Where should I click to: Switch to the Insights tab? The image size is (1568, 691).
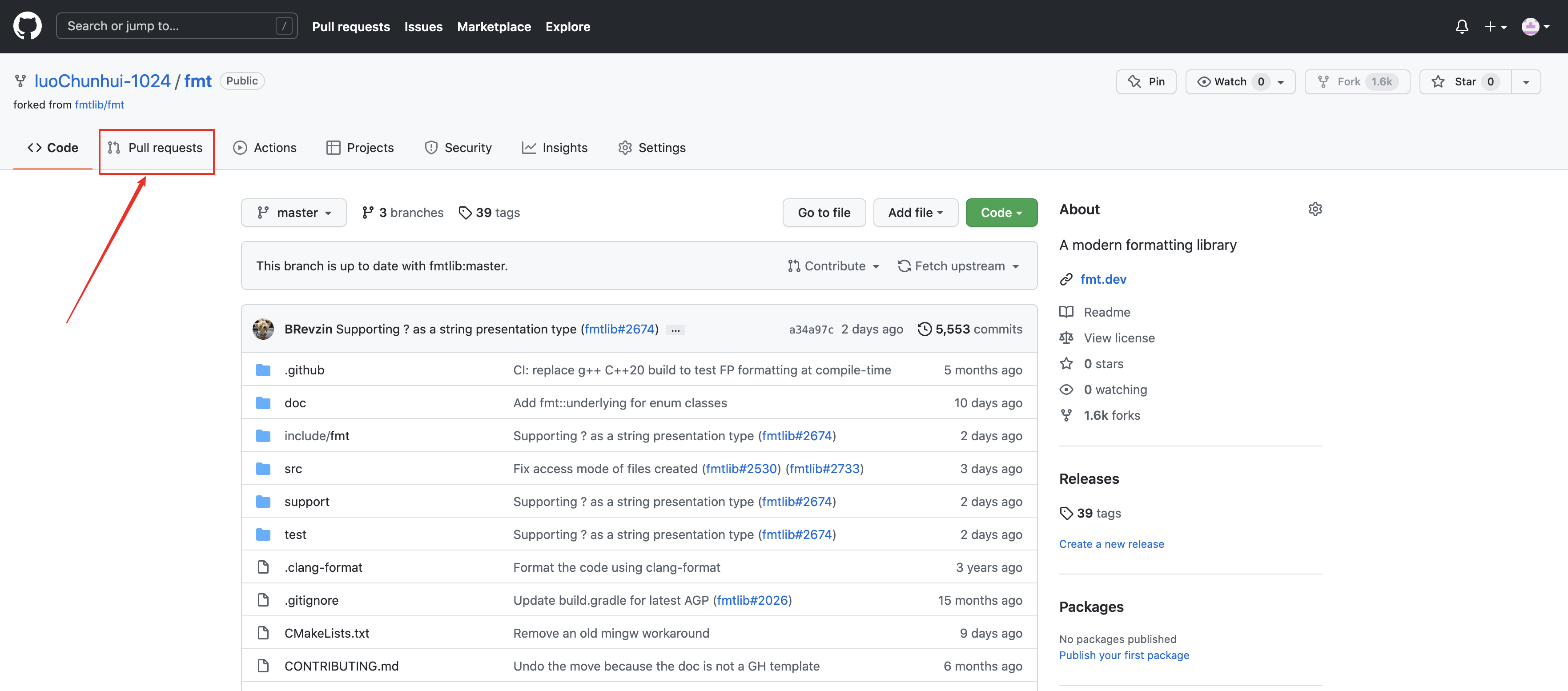[x=555, y=148]
